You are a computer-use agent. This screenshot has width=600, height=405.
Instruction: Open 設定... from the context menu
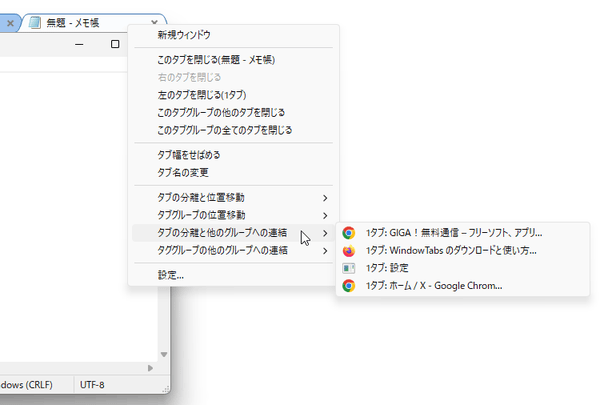tap(171, 275)
